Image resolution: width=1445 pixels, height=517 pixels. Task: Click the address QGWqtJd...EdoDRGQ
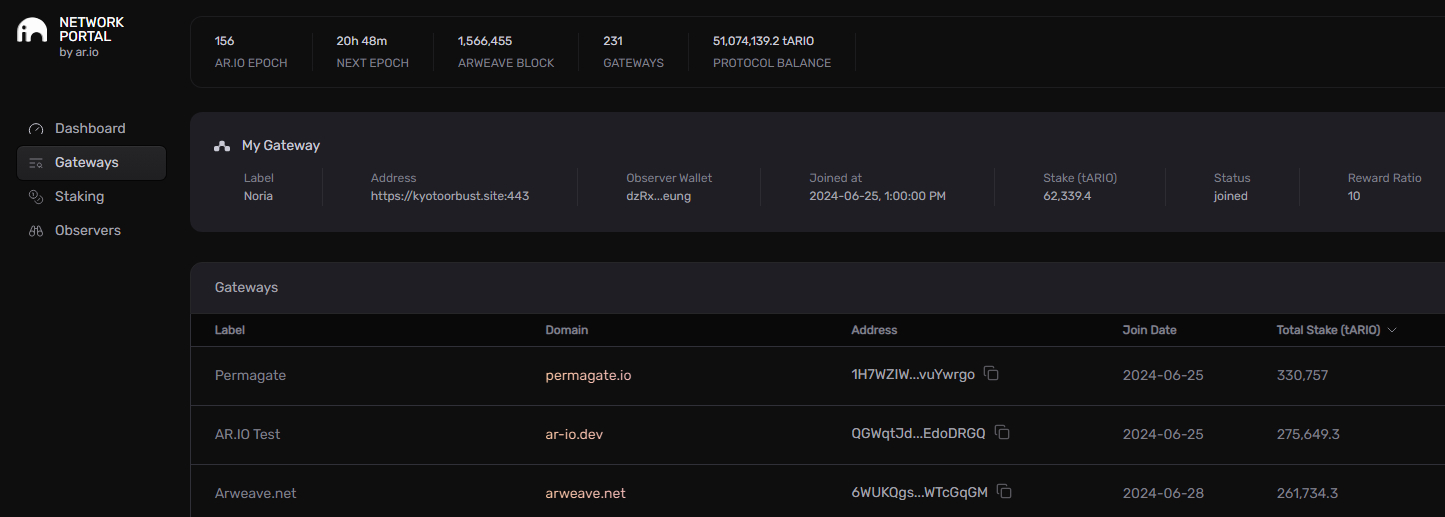click(x=918, y=434)
